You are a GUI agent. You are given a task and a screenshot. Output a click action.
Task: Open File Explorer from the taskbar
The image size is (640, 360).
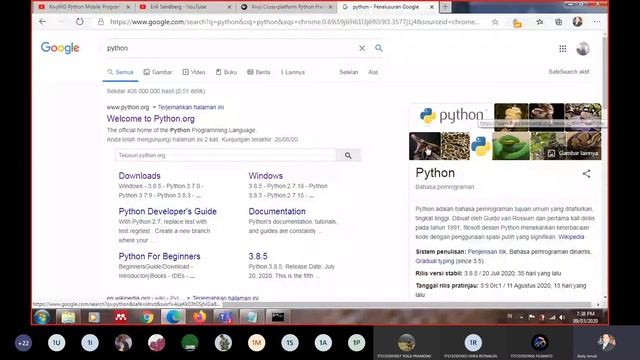pos(68,317)
